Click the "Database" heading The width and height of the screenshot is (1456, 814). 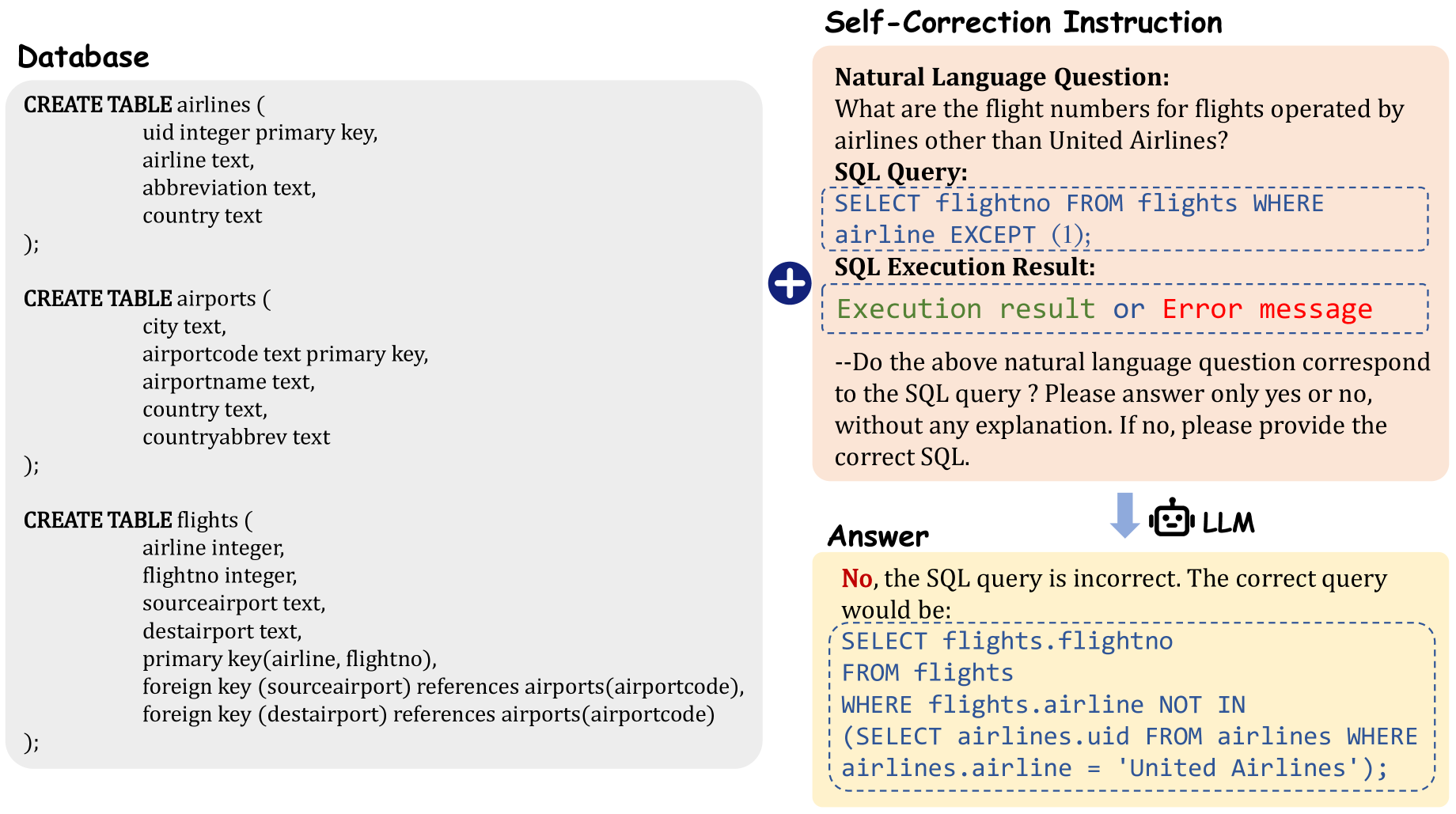[x=83, y=57]
